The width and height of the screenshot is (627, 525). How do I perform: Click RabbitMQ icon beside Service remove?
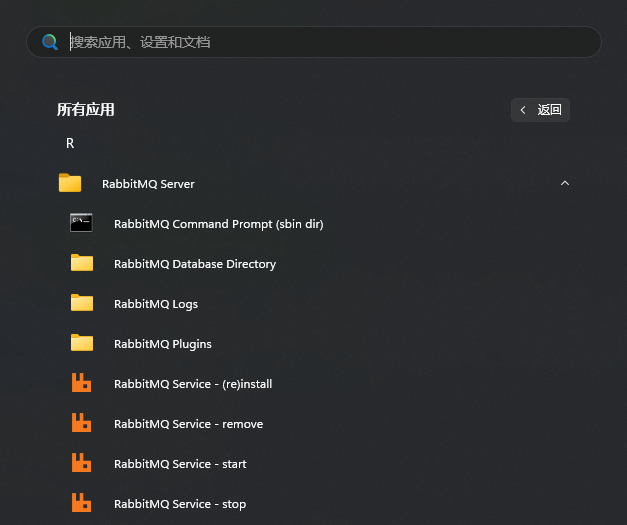pos(82,423)
